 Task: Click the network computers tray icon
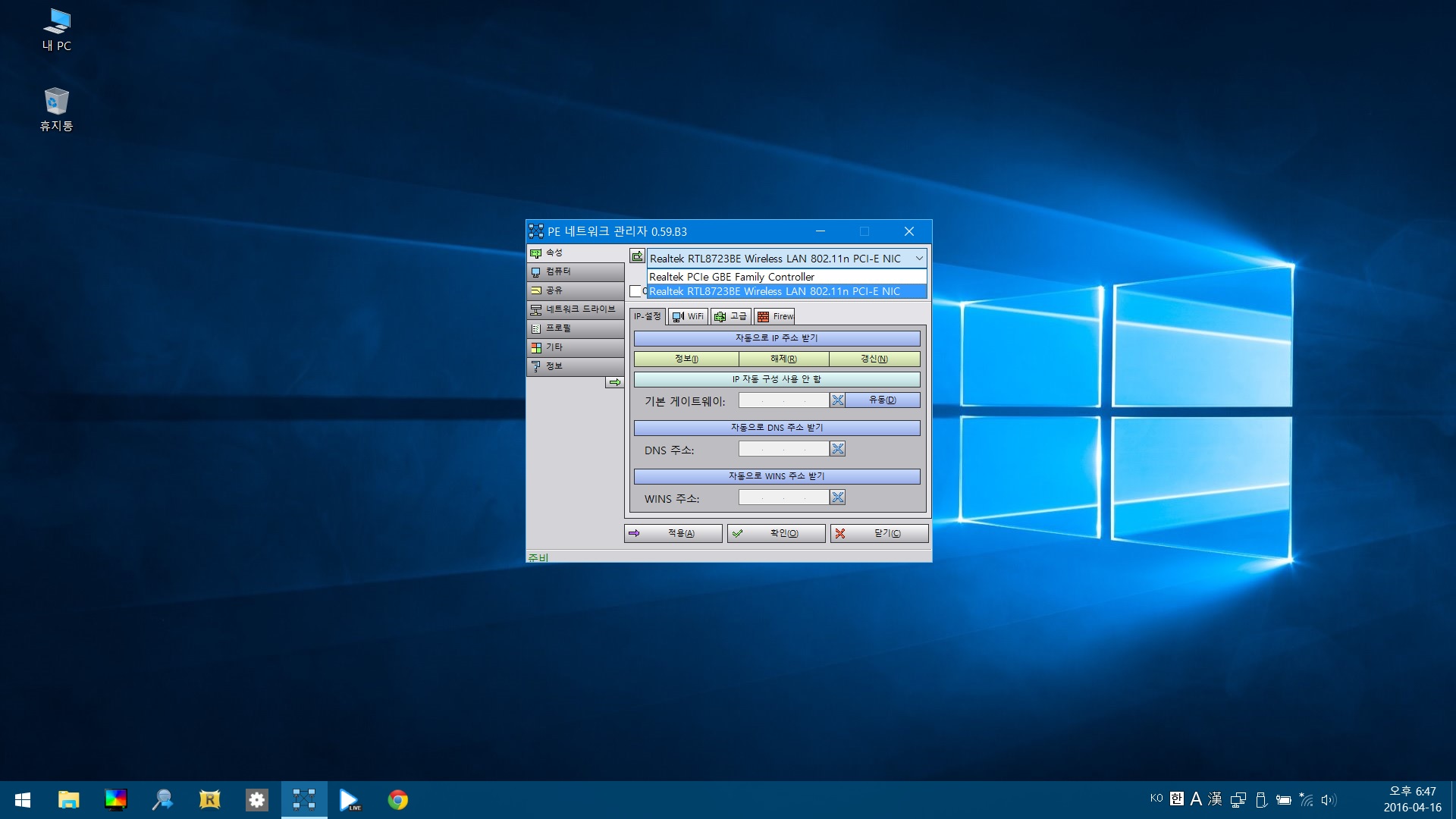1238,799
